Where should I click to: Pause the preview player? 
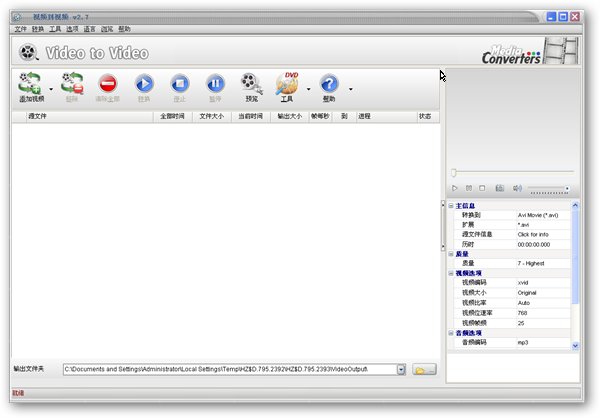click(x=468, y=188)
